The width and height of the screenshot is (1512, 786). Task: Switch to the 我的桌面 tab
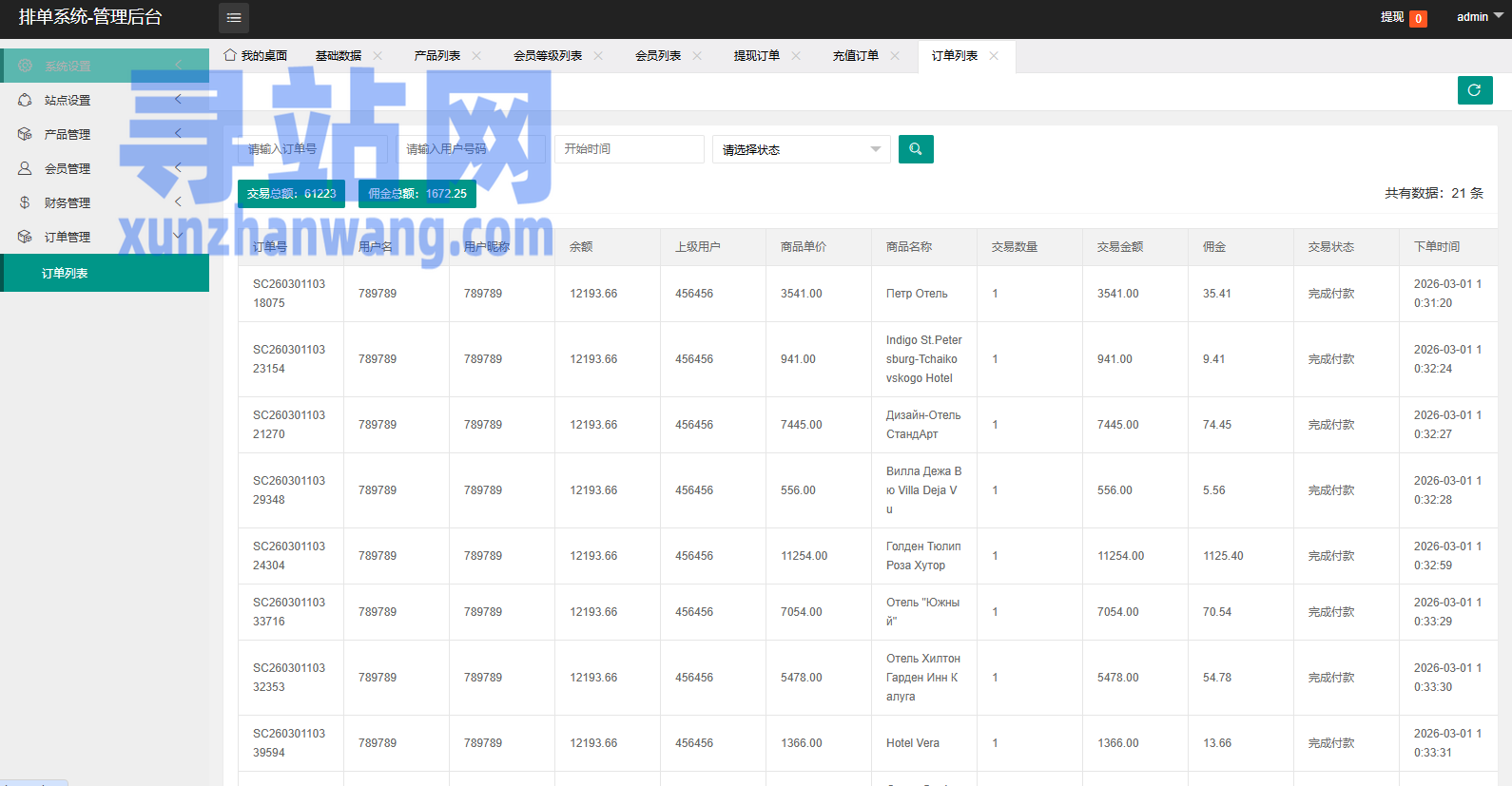tap(256, 56)
